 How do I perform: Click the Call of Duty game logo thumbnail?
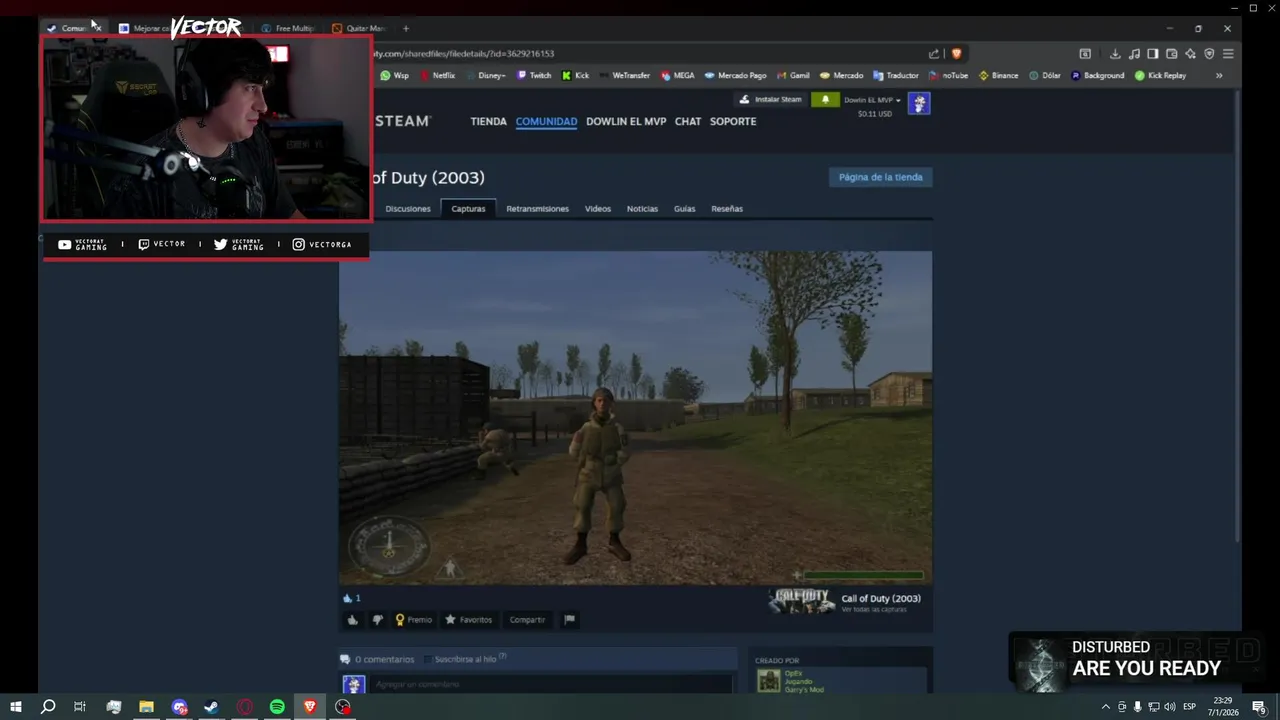tap(801, 601)
